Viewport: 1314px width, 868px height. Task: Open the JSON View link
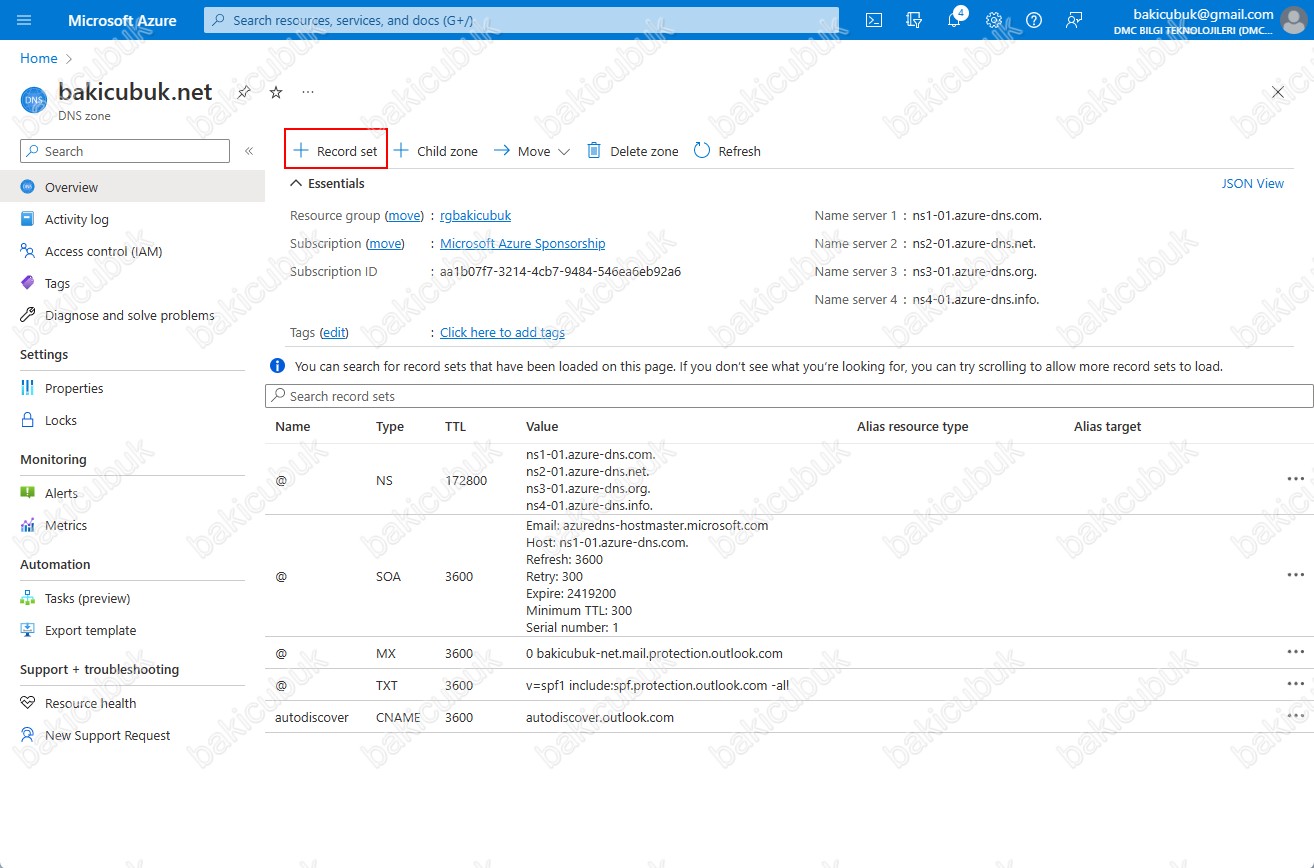point(1252,184)
